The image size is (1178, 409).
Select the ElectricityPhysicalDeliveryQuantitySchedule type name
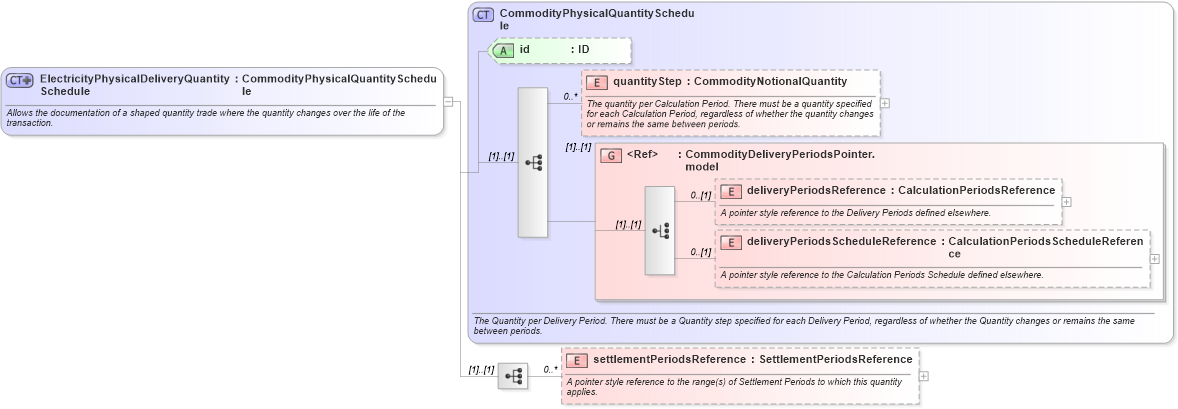134,84
